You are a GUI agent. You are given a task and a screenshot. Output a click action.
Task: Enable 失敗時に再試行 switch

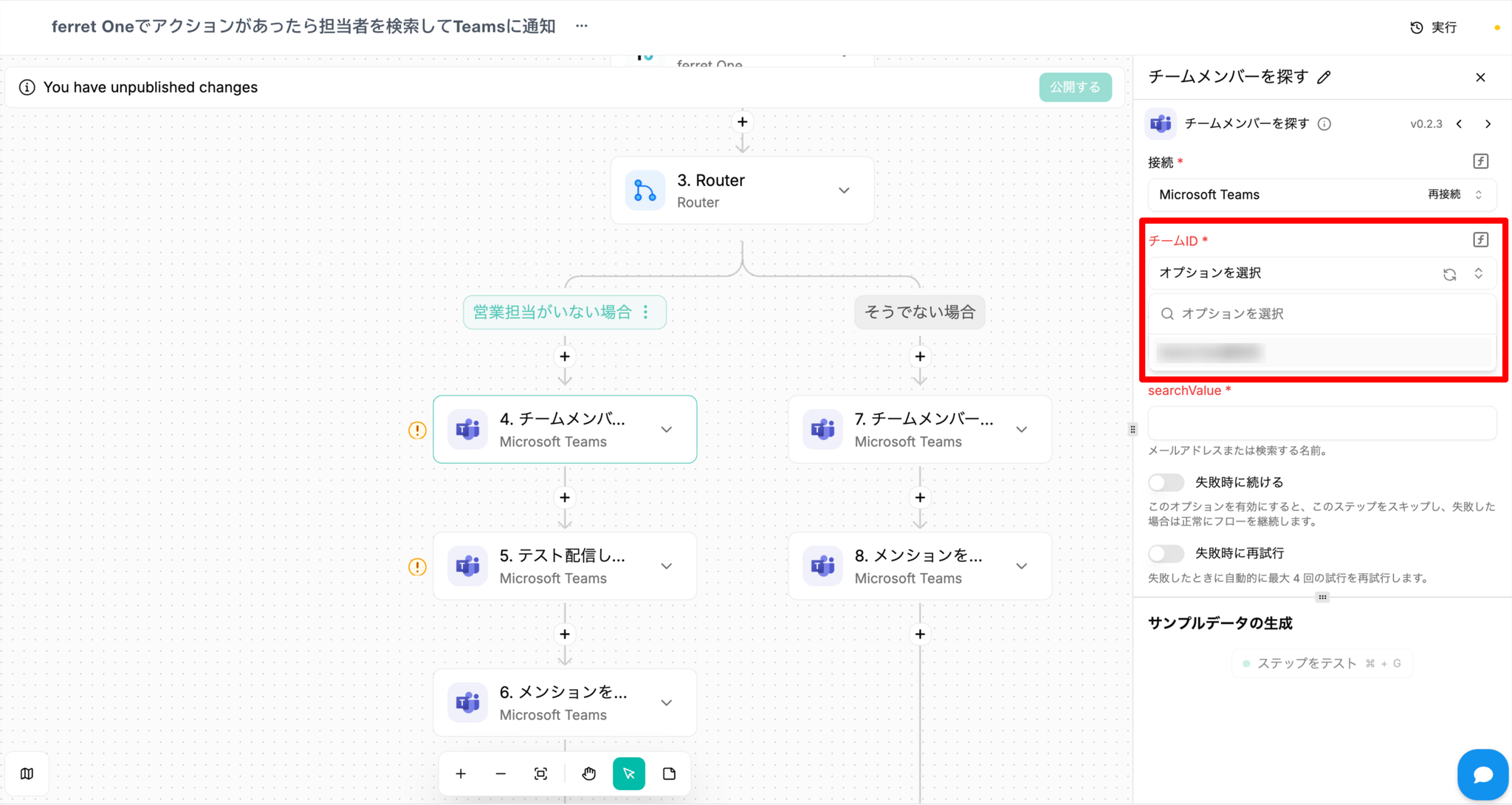point(1166,553)
